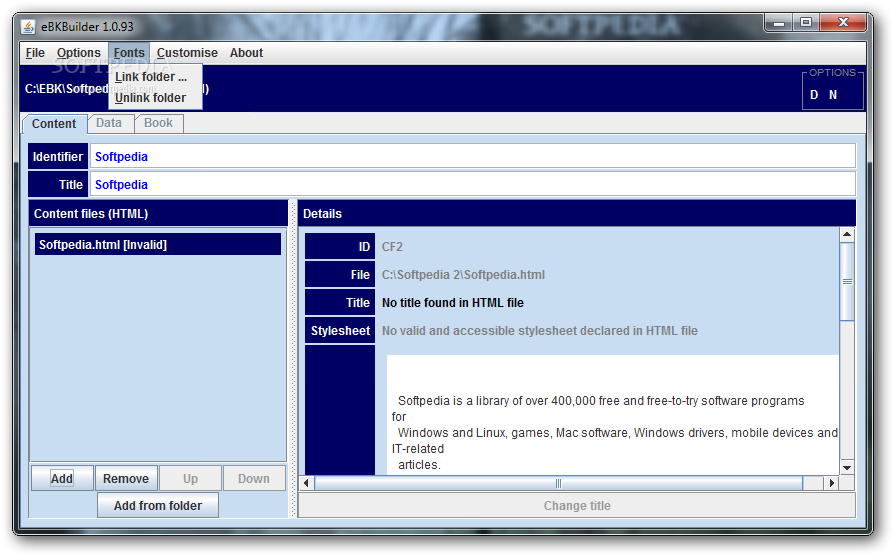Click the split pane divider handle
The image size is (894, 556).
coord(293,359)
